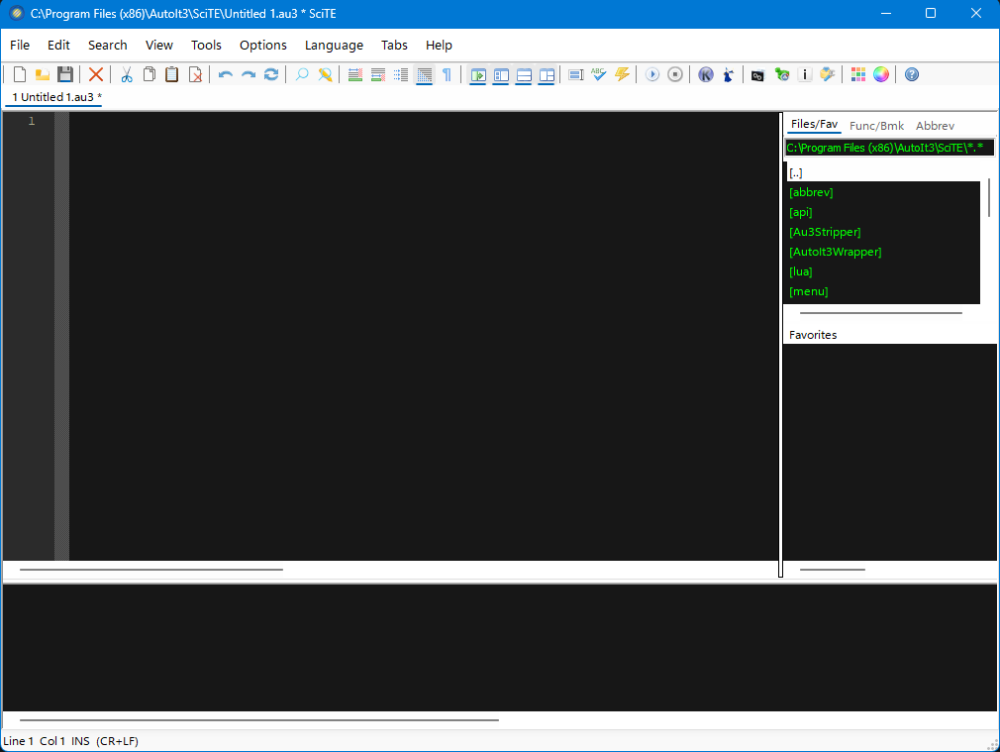Close the file with the red X toolbar icon
This screenshot has height=752, width=1000.
(96, 75)
